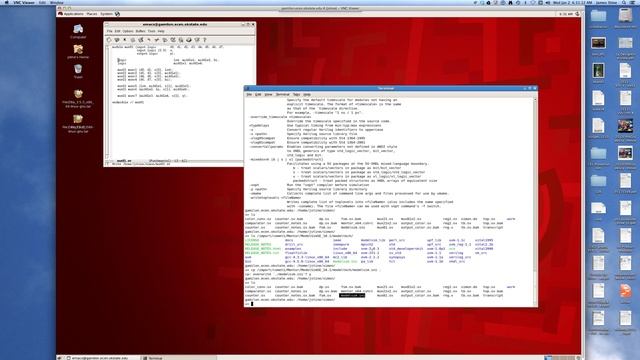Click Emacs Copy toolbar icon
The image size is (640, 360).
coord(165,40)
